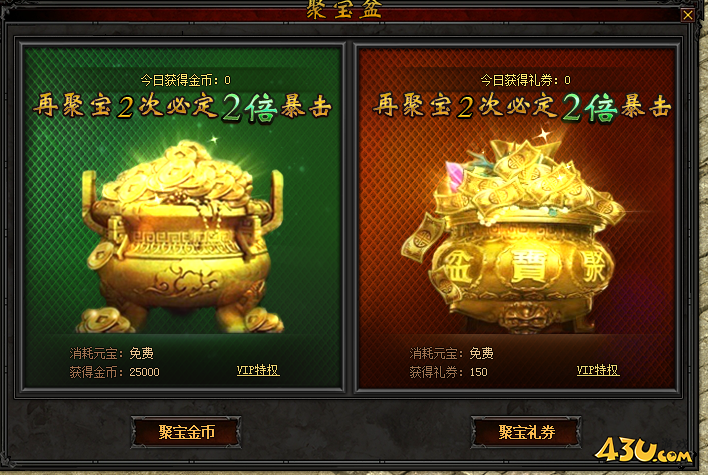Click the gold coin cauldron image
The image size is (708, 475).
click(183, 237)
